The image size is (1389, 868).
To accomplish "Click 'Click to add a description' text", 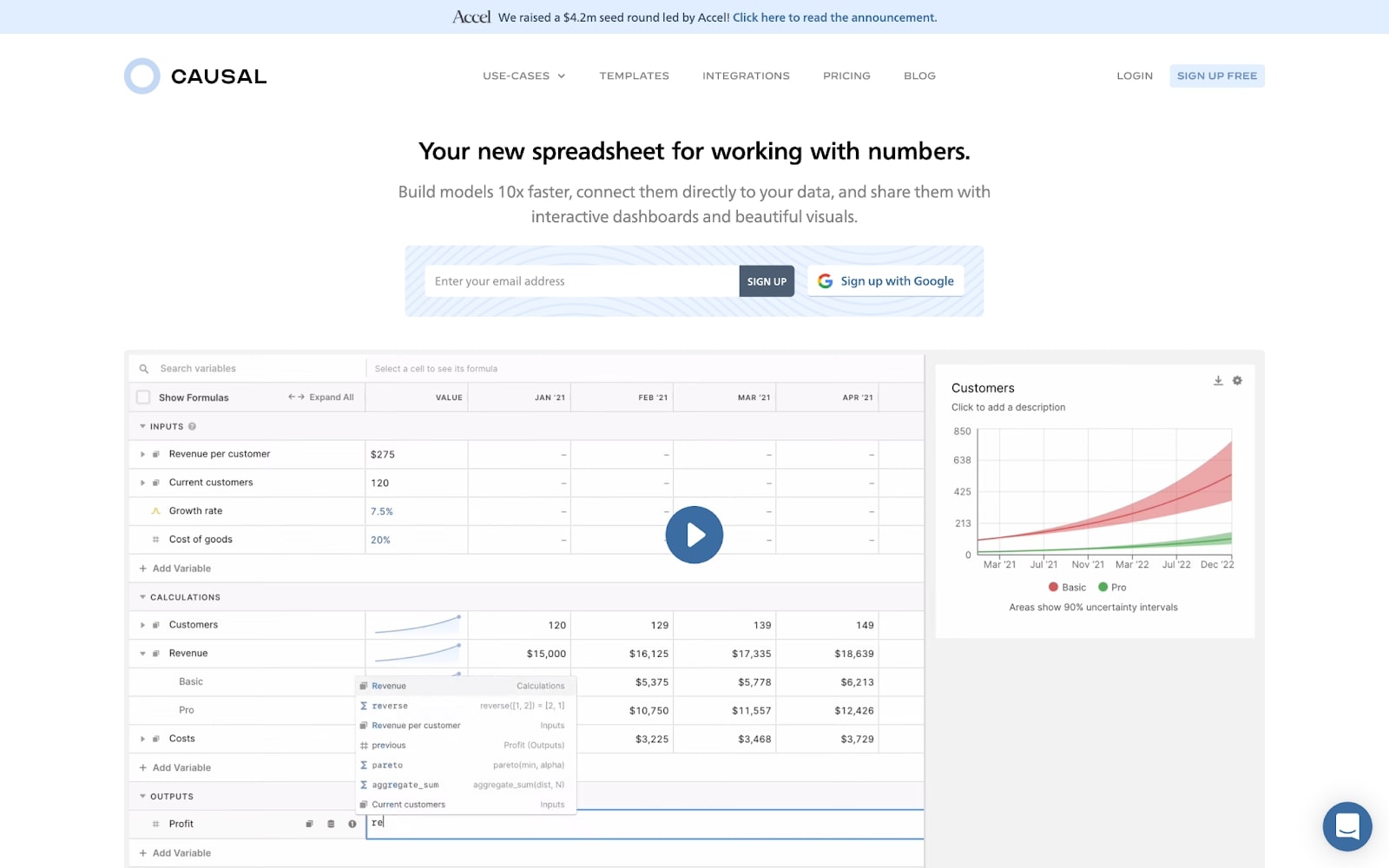I will [x=1008, y=407].
